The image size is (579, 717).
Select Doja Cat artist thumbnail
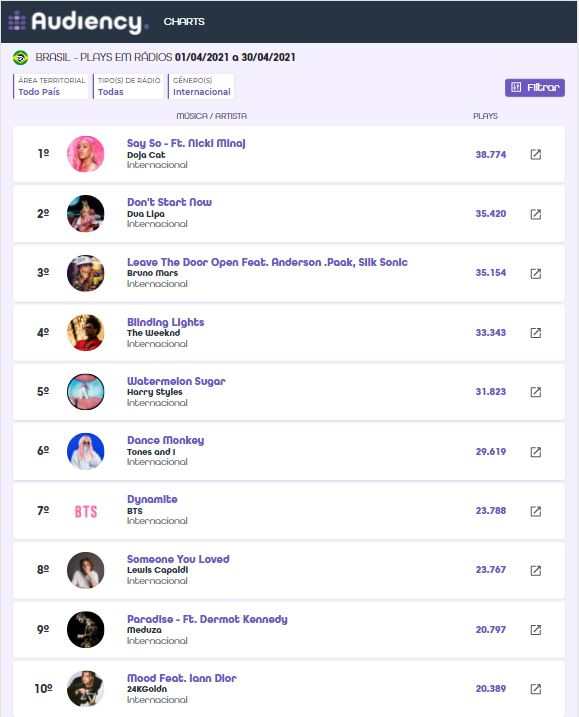pyautogui.click(x=86, y=154)
